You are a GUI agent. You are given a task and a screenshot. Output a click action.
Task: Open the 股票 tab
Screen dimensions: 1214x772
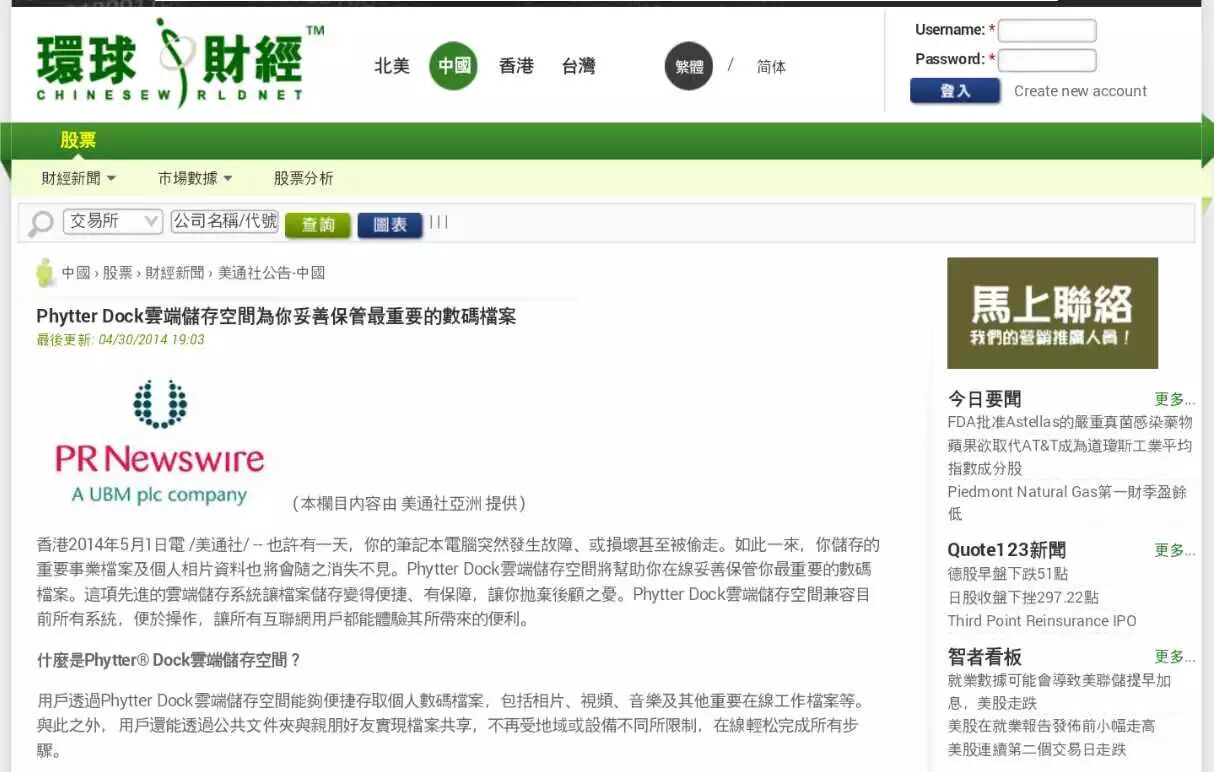point(78,140)
